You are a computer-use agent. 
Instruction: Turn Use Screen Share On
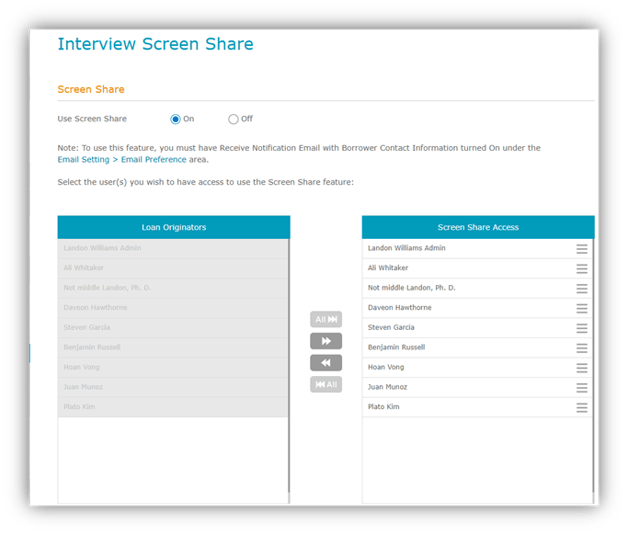point(176,119)
